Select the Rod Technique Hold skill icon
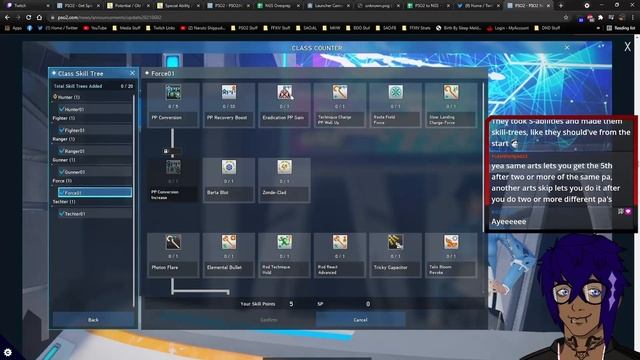Viewport: 640px width, 360px height. pyautogui.click(x=284, y=242)
